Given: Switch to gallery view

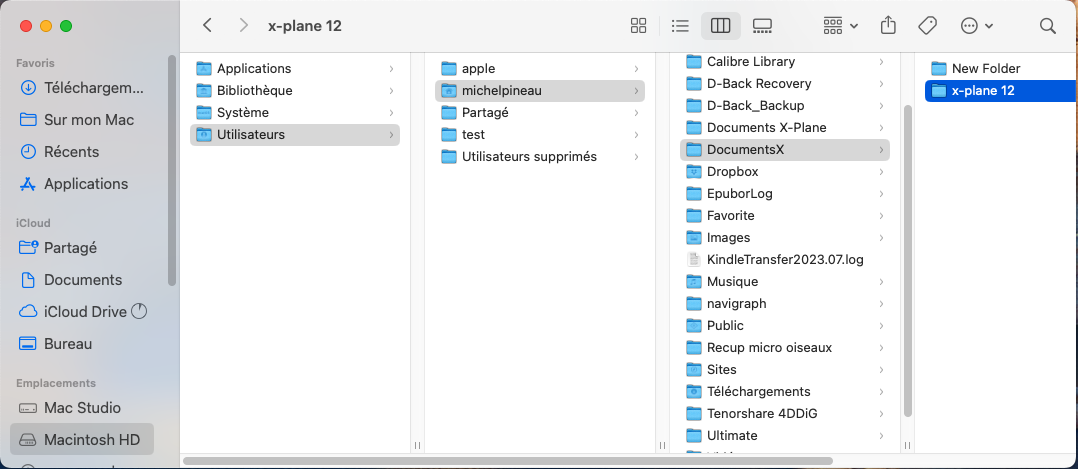Looking at the screenshot, I should click(x=762, y=26).
